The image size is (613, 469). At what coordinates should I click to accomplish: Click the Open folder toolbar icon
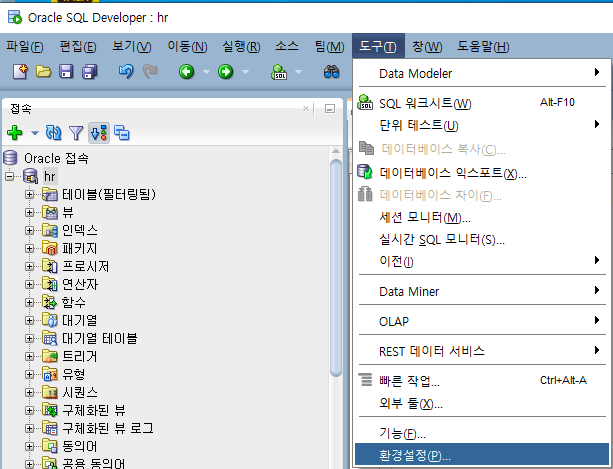(43, 72)
